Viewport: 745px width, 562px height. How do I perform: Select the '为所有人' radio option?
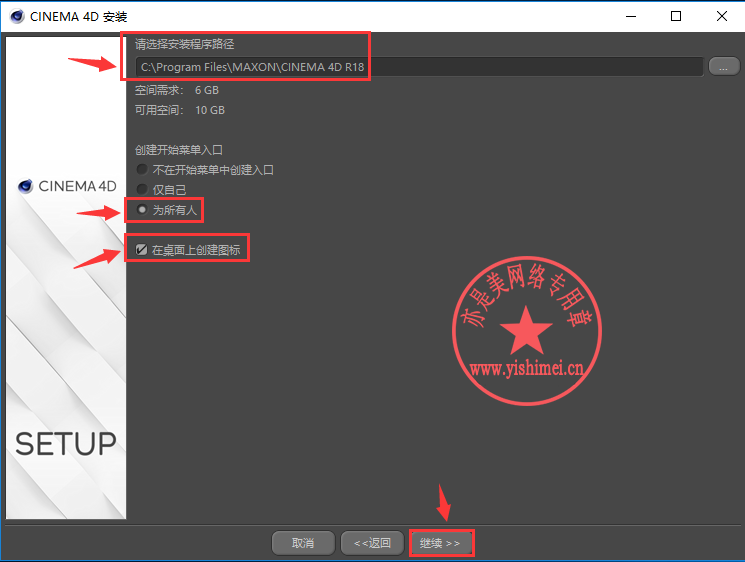point(166,210)
